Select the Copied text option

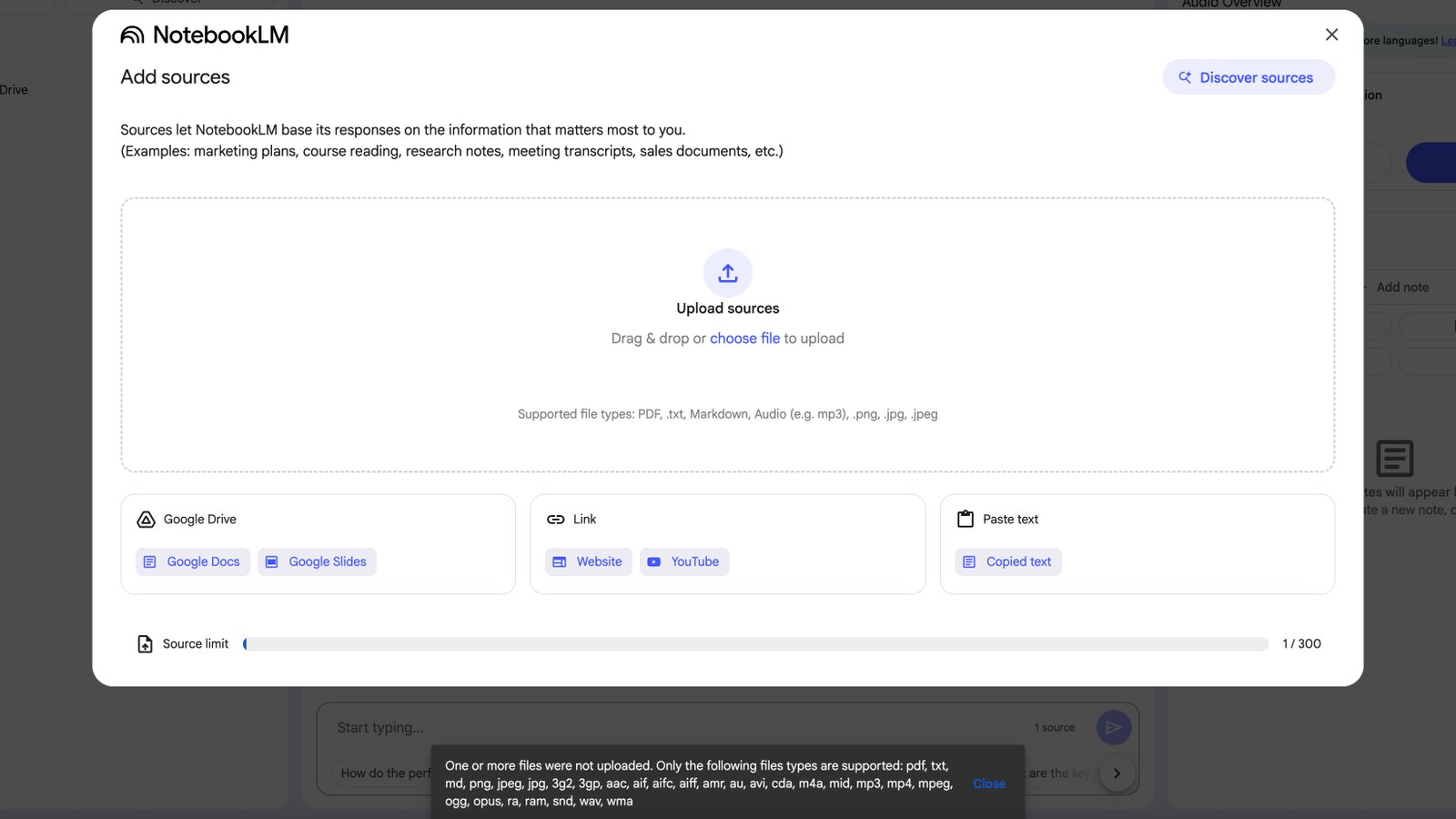coord(1007,561)
